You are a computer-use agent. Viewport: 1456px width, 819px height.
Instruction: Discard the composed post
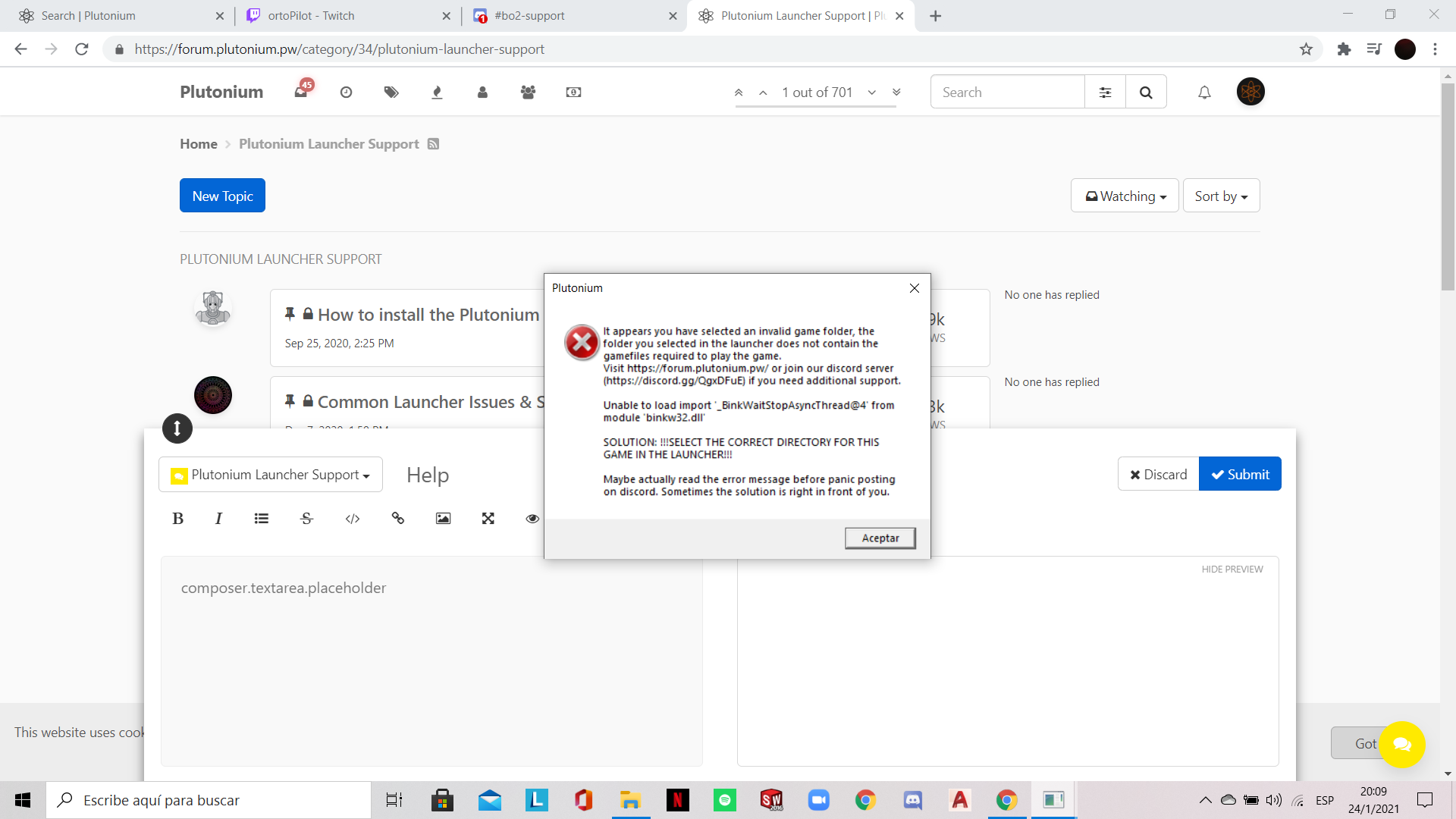1158,474
